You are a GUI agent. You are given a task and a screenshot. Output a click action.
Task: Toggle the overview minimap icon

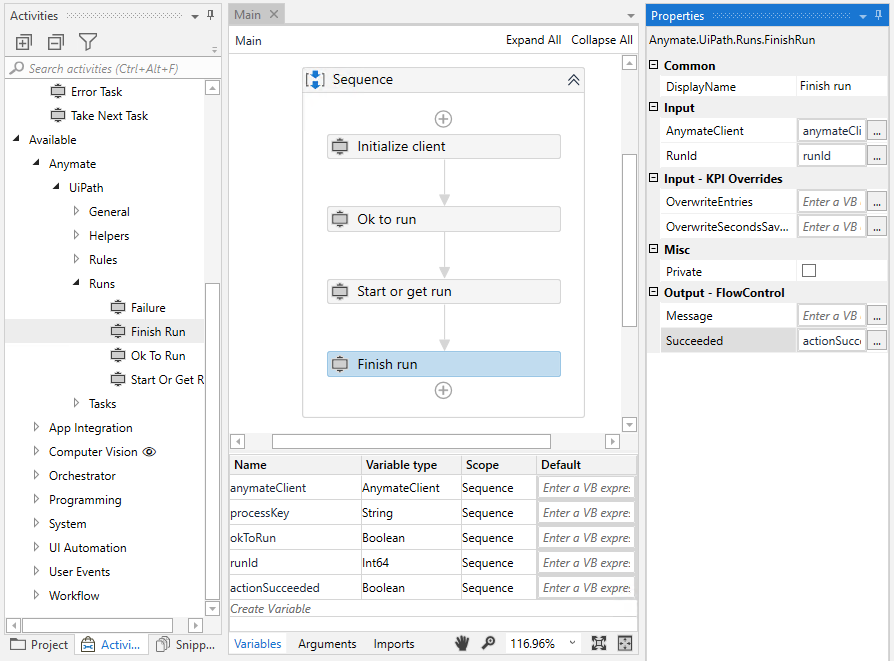tap(625, 643)
